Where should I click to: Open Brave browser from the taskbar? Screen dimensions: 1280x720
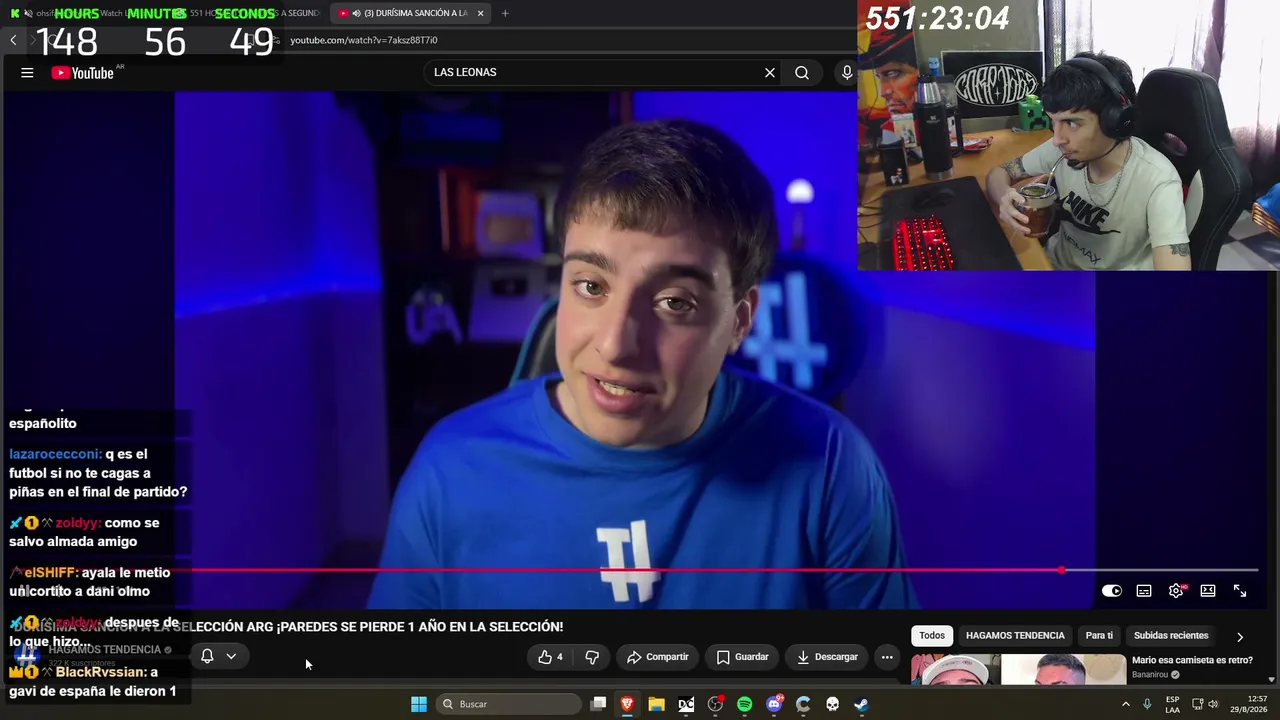[x=627, y=704]
